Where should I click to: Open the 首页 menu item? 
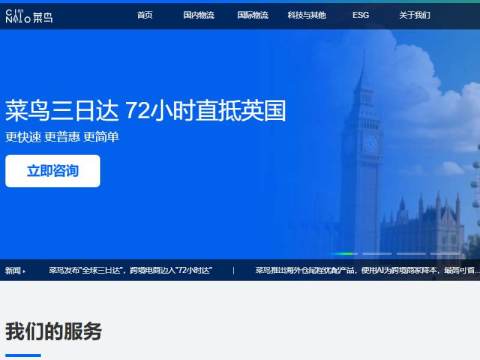point(145,15)
